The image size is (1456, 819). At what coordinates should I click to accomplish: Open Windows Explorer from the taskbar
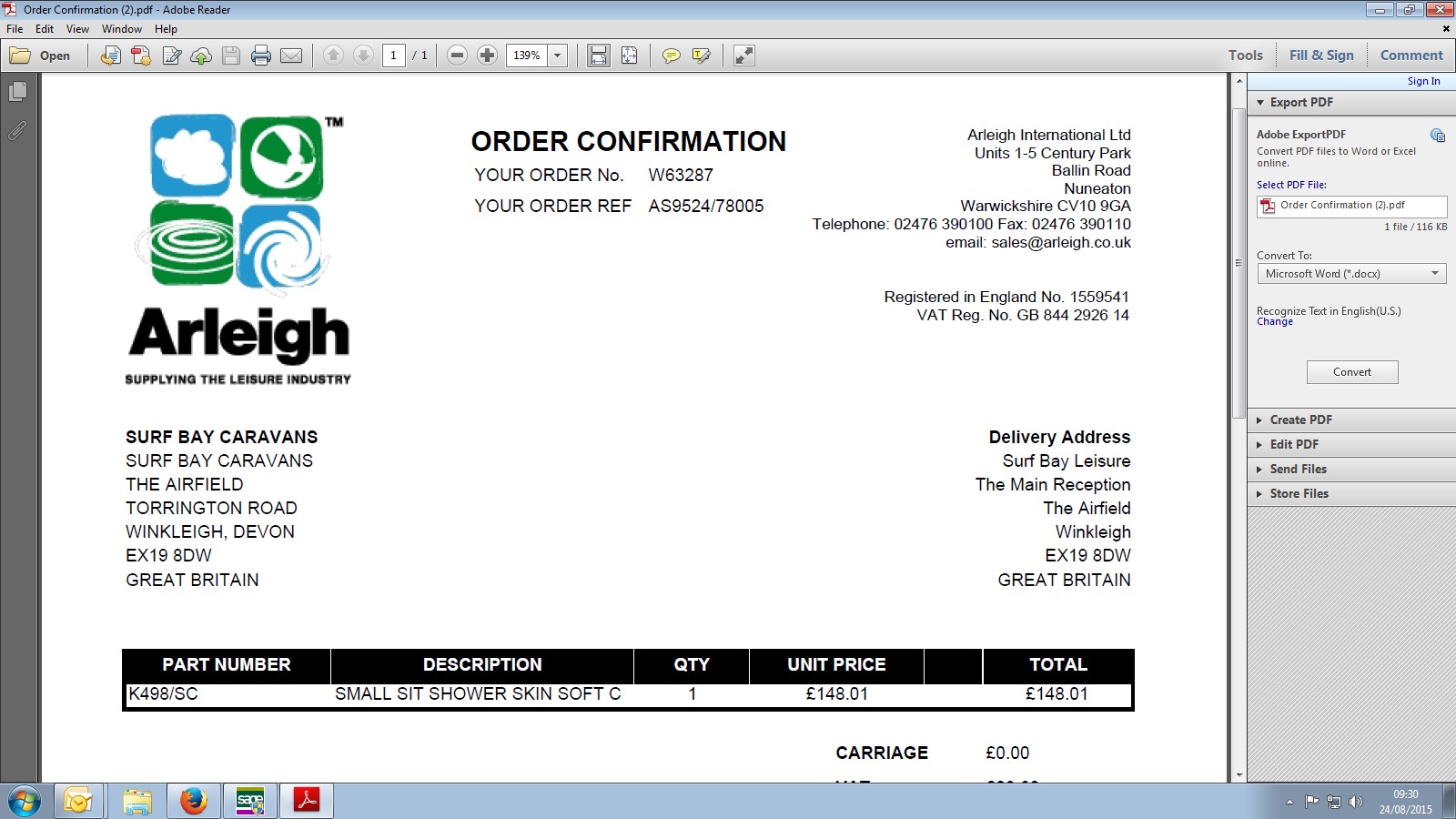point(136,802)
